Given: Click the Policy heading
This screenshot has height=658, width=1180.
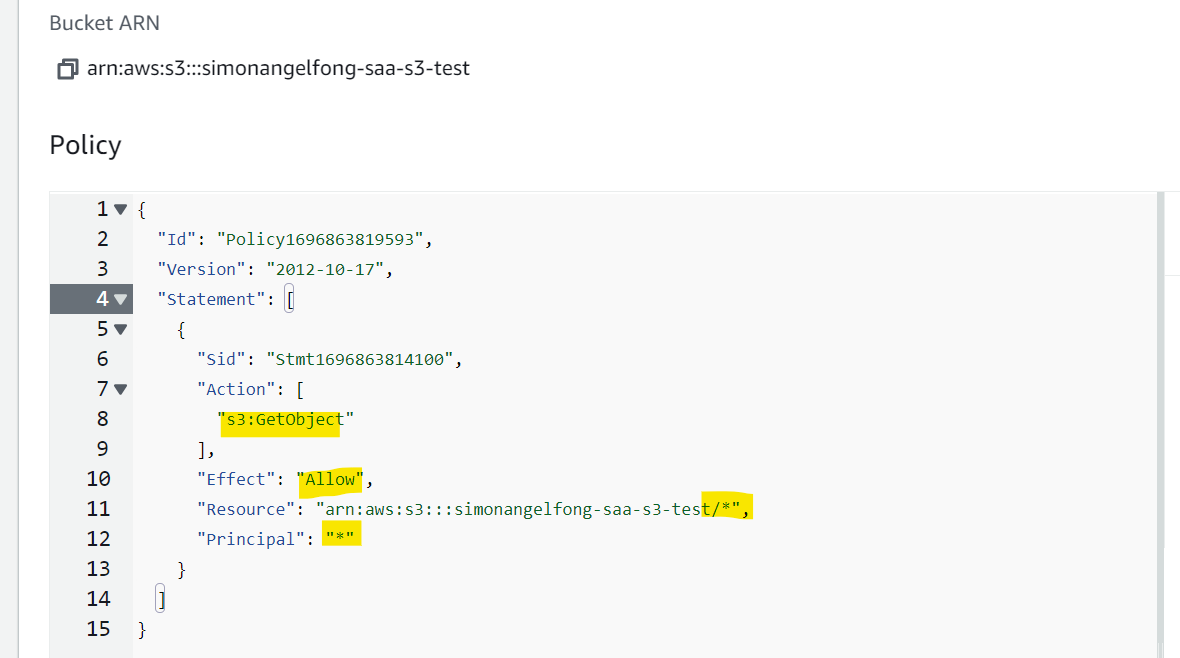Looking at the screenshot, I should pos(85,145).
